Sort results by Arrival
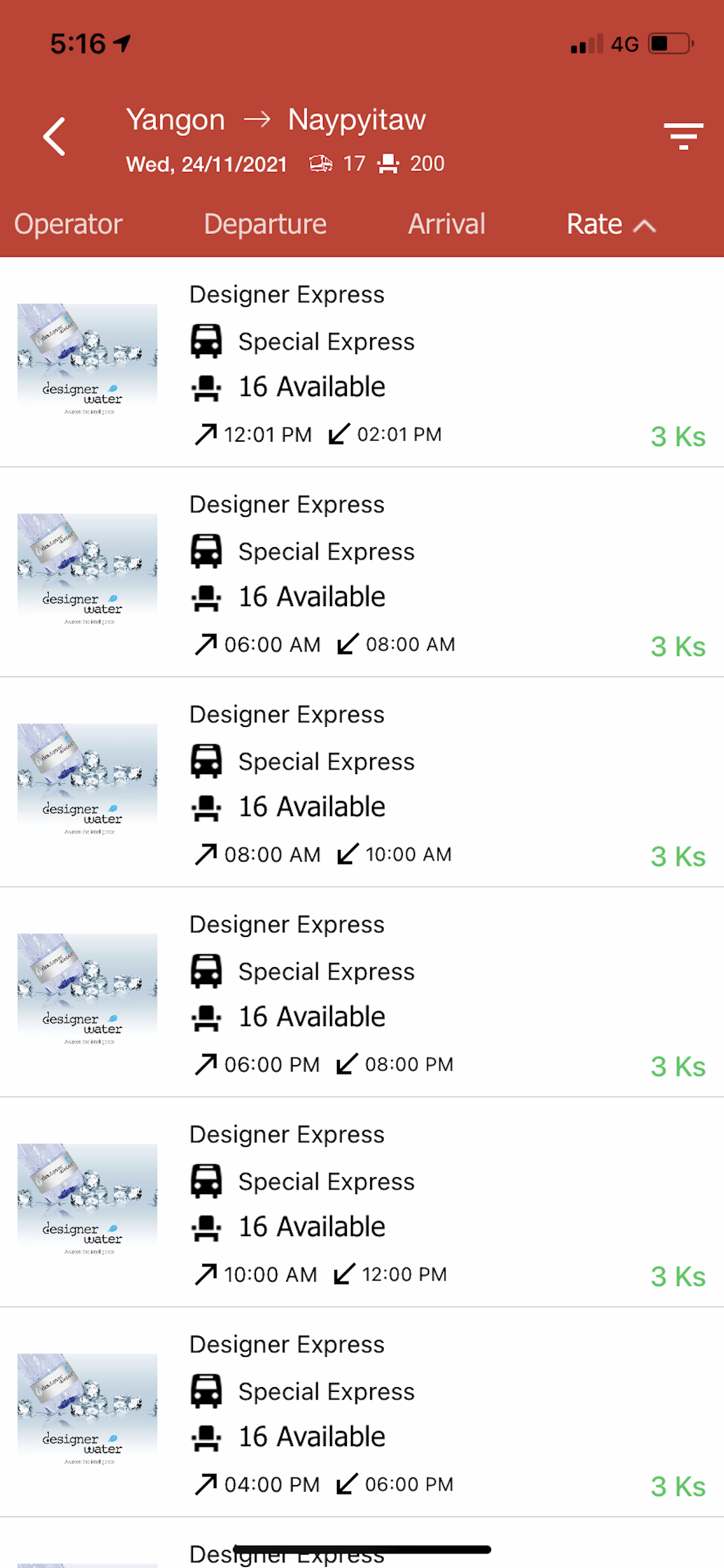The height and width of the screenshot is (1568, 724). click(447, 224)
